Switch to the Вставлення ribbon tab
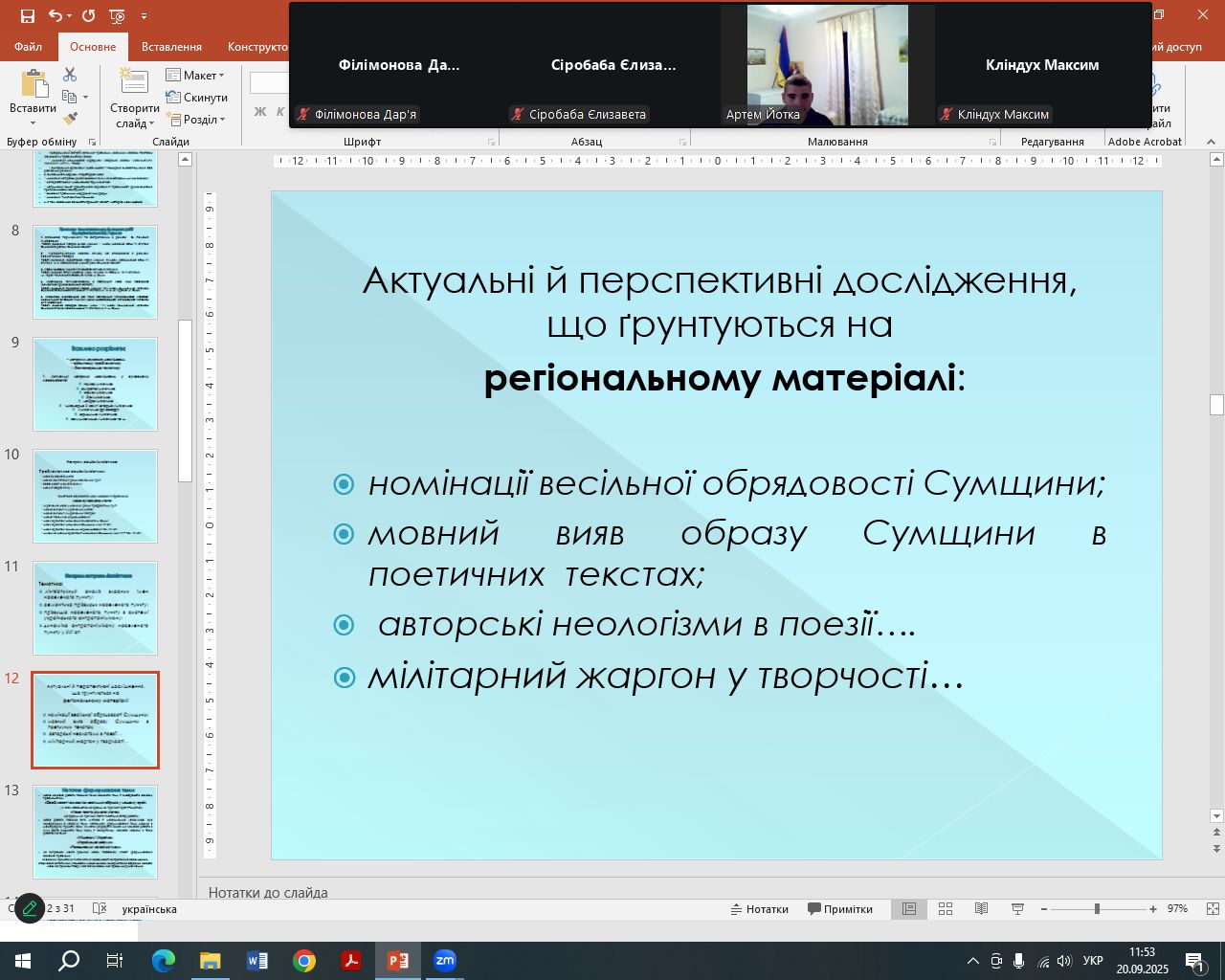 point(171,47)
